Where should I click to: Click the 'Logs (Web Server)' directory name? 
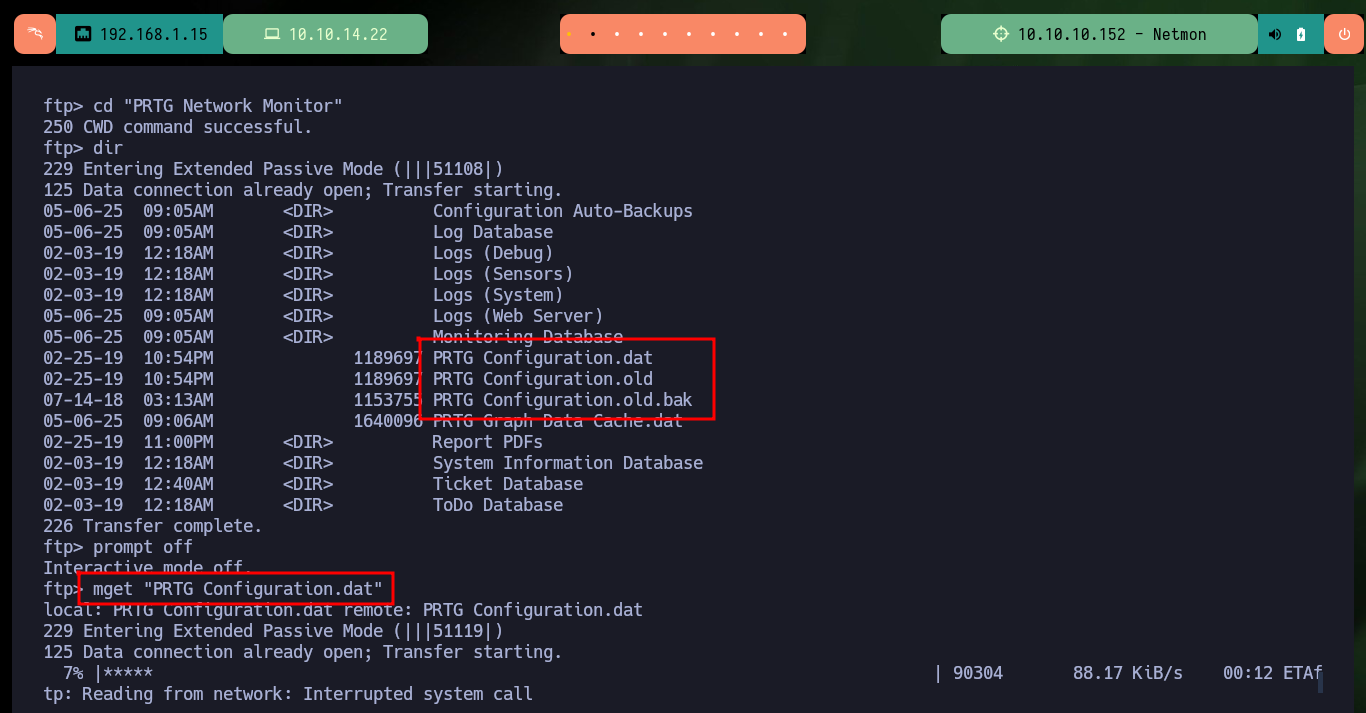click(x=518, y=316)
